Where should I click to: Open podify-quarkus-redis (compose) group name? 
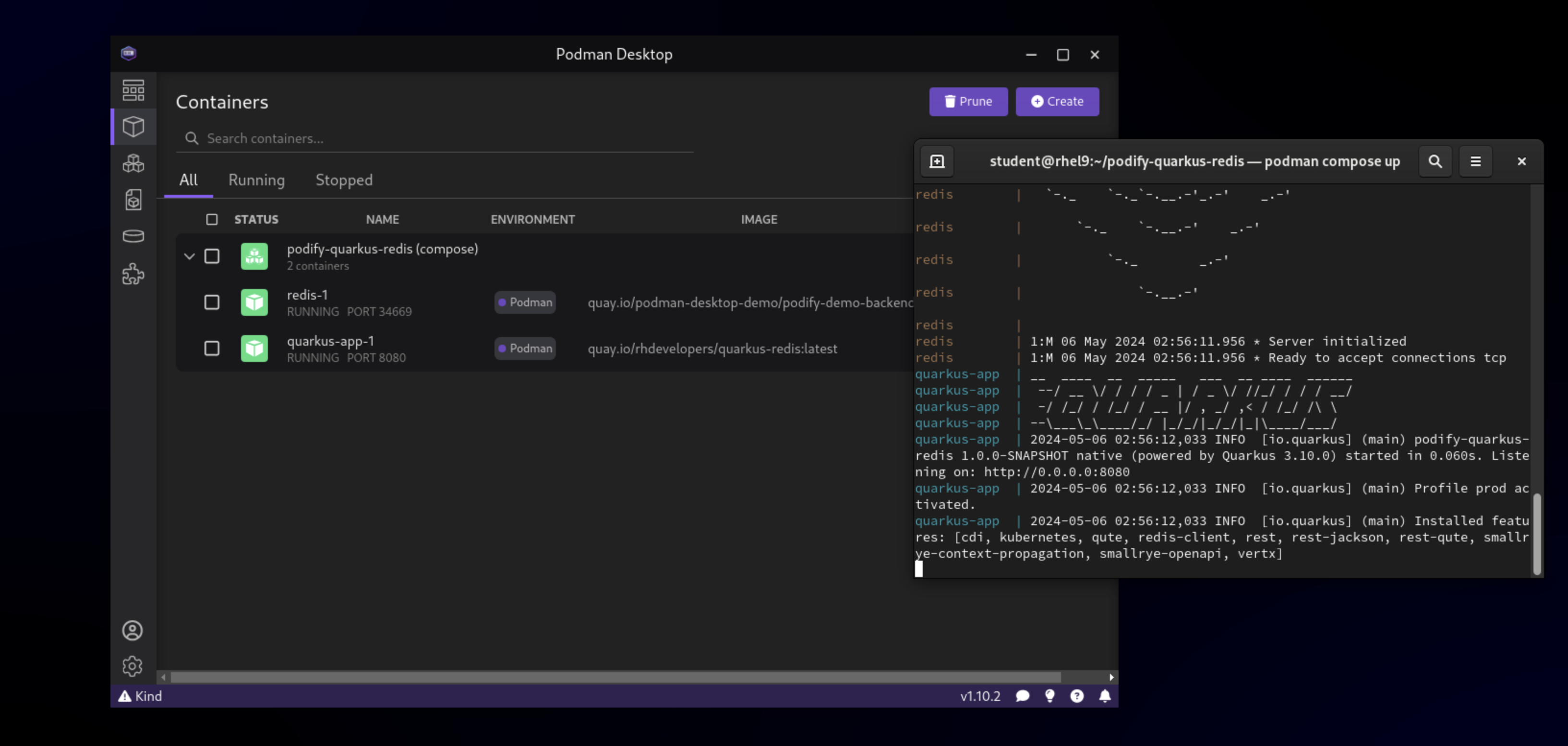point(382,249)
